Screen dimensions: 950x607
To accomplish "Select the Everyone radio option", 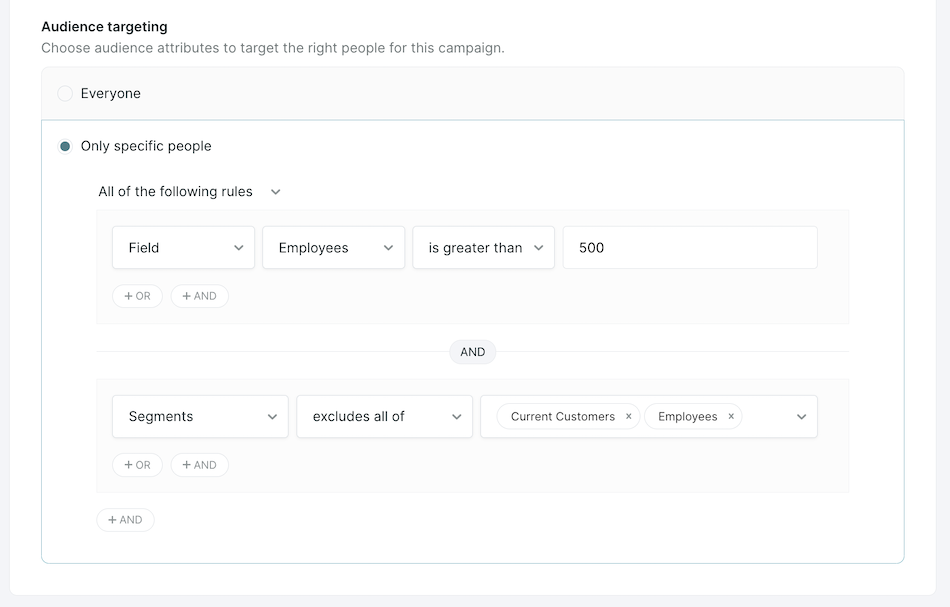I will (x=65, y=93).
